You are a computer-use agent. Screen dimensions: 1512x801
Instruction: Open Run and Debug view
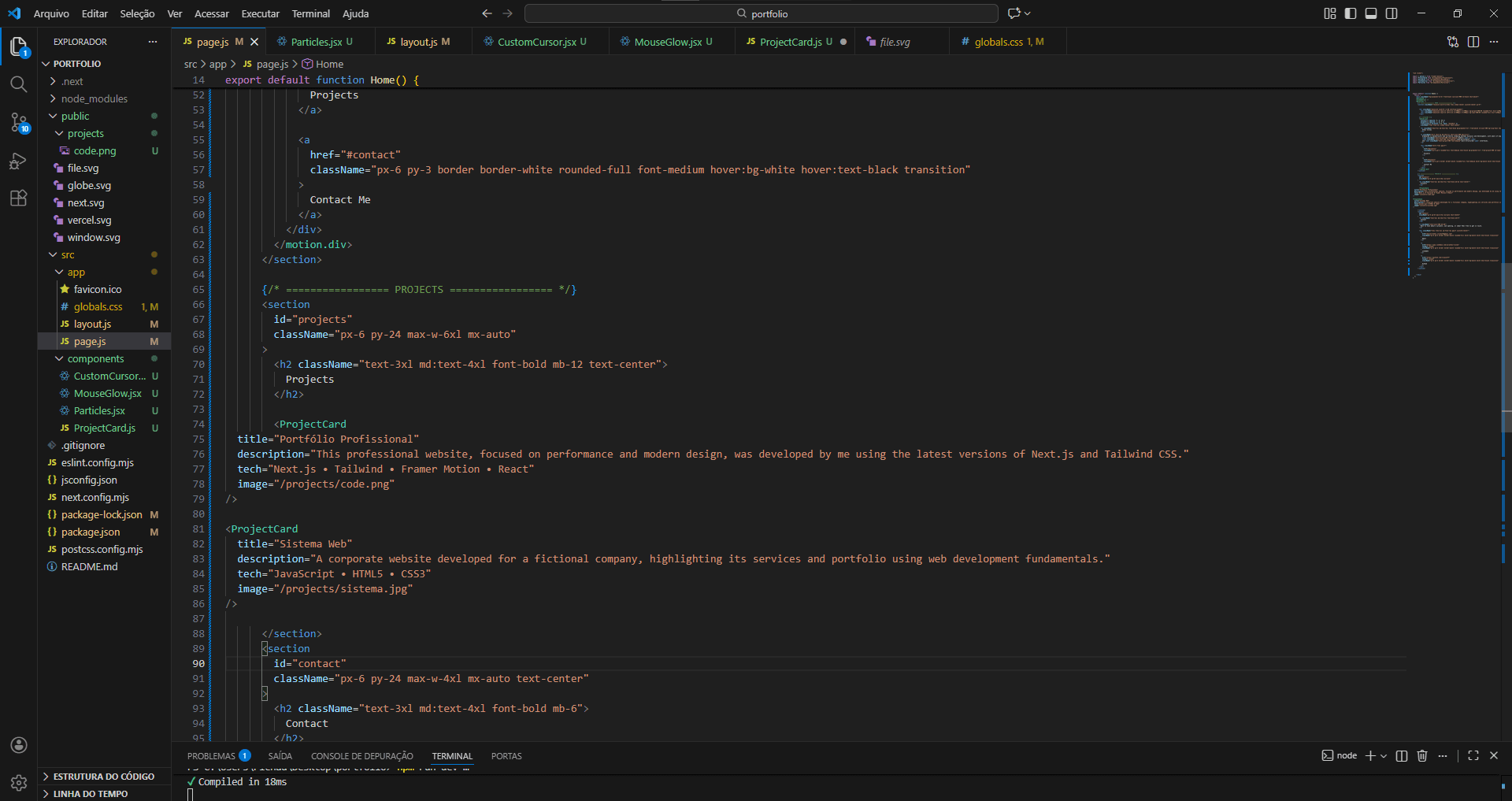tap(18, 161)
